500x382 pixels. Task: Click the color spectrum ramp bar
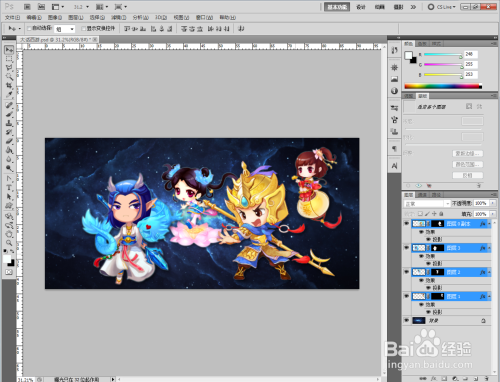coord(443,86)
